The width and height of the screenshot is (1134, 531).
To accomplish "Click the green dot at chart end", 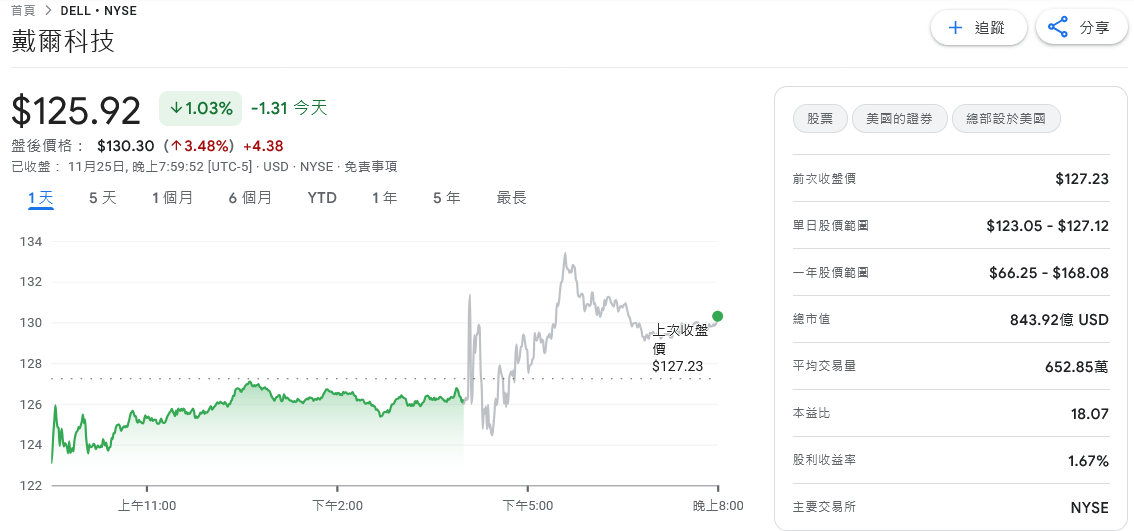I will [717, 316].
